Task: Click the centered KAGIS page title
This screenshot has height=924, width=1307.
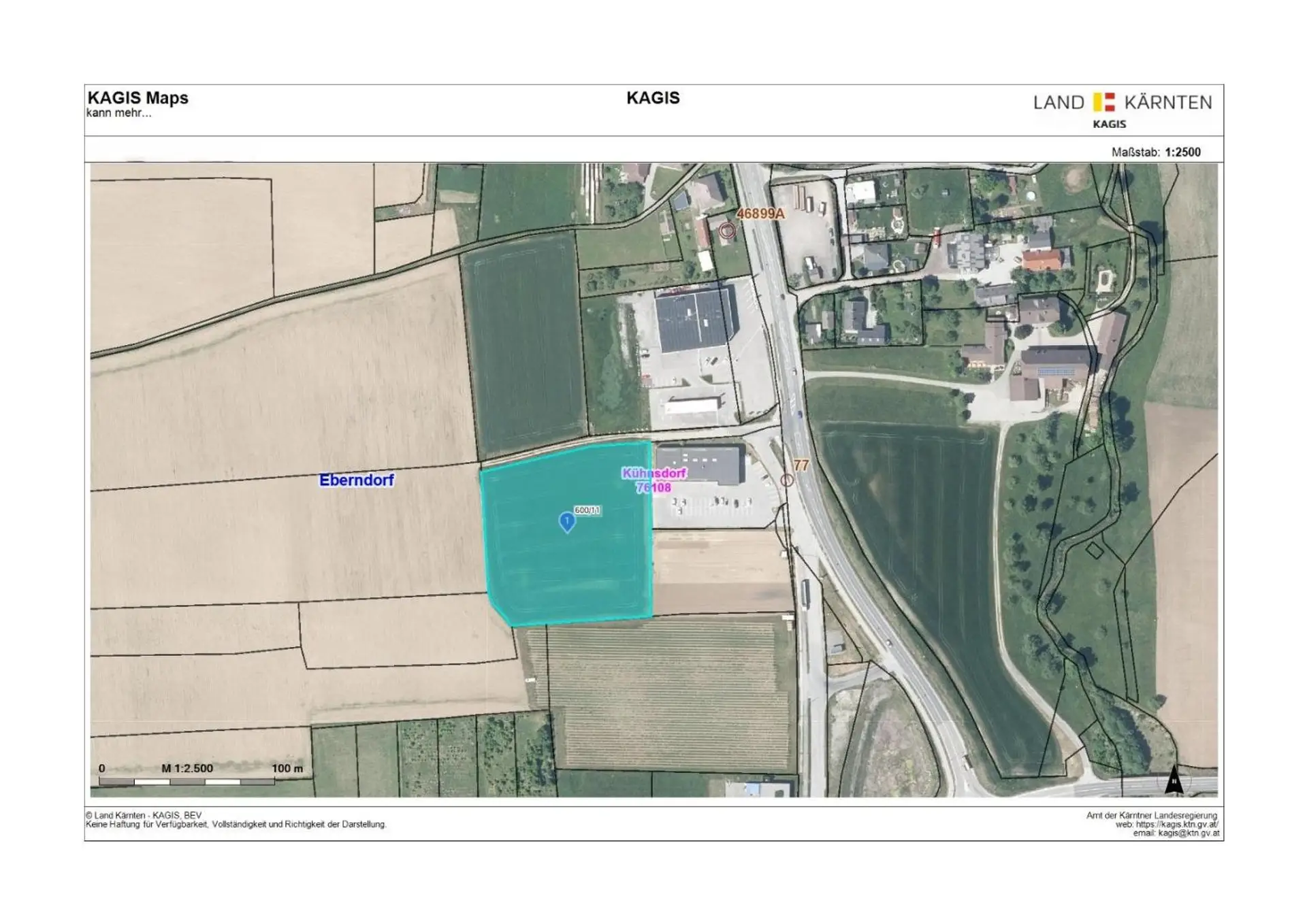Action: 653,98
